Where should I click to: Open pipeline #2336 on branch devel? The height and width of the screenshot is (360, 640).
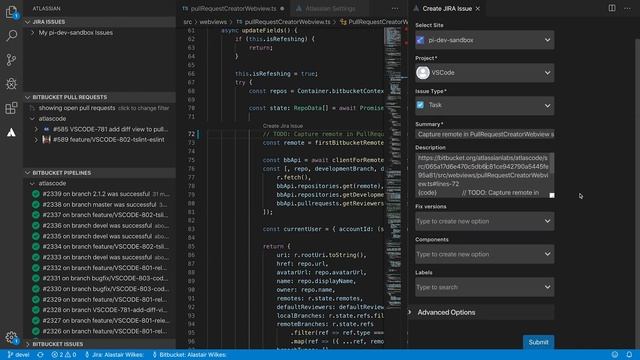click(105, 226)
